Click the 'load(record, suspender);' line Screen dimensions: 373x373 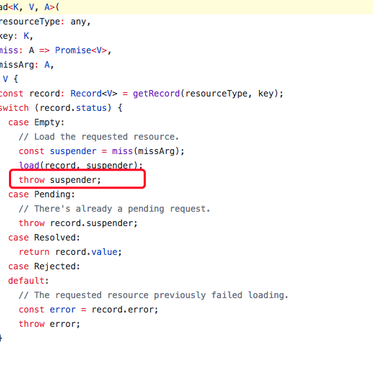[81, 165]
